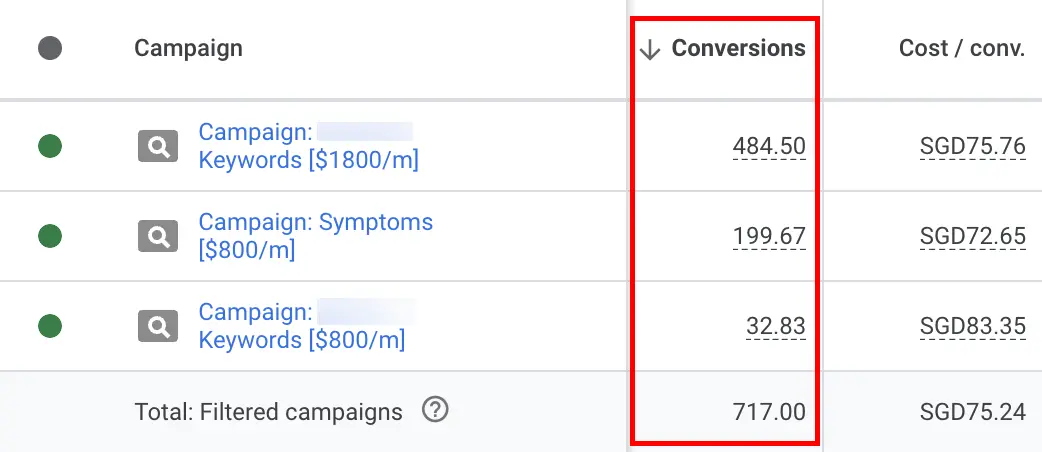This screenshot has width=1042, height=452.
Task: Sort table by Cost / conv. header
Action: (x=962, y=48)
